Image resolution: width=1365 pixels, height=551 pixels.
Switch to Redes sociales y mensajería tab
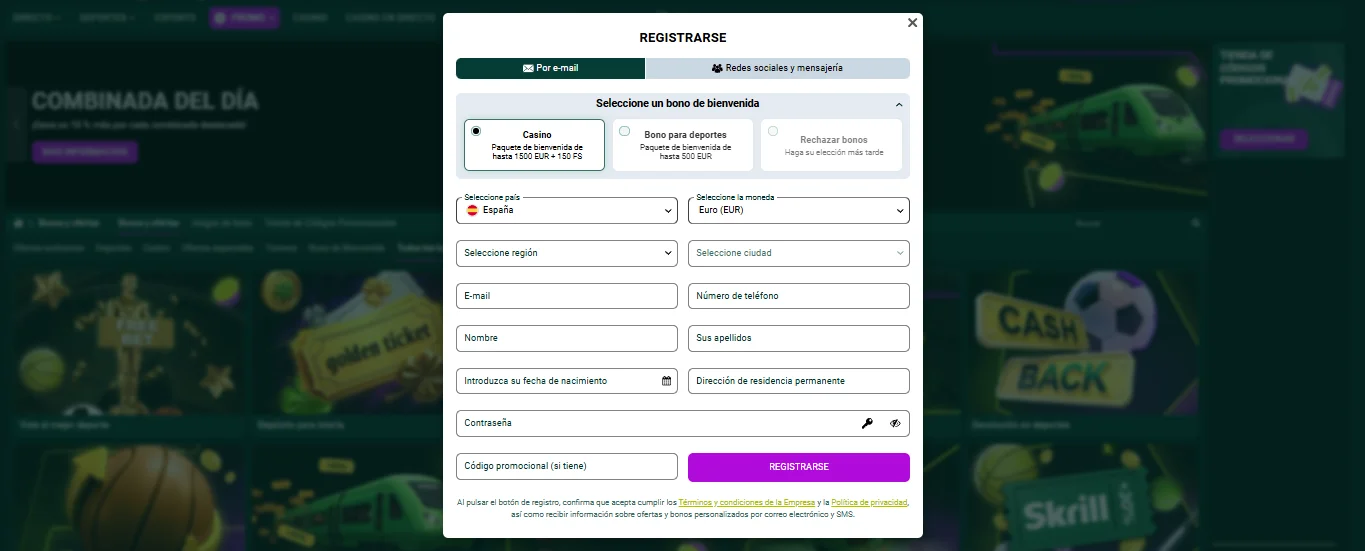(778, 68)
